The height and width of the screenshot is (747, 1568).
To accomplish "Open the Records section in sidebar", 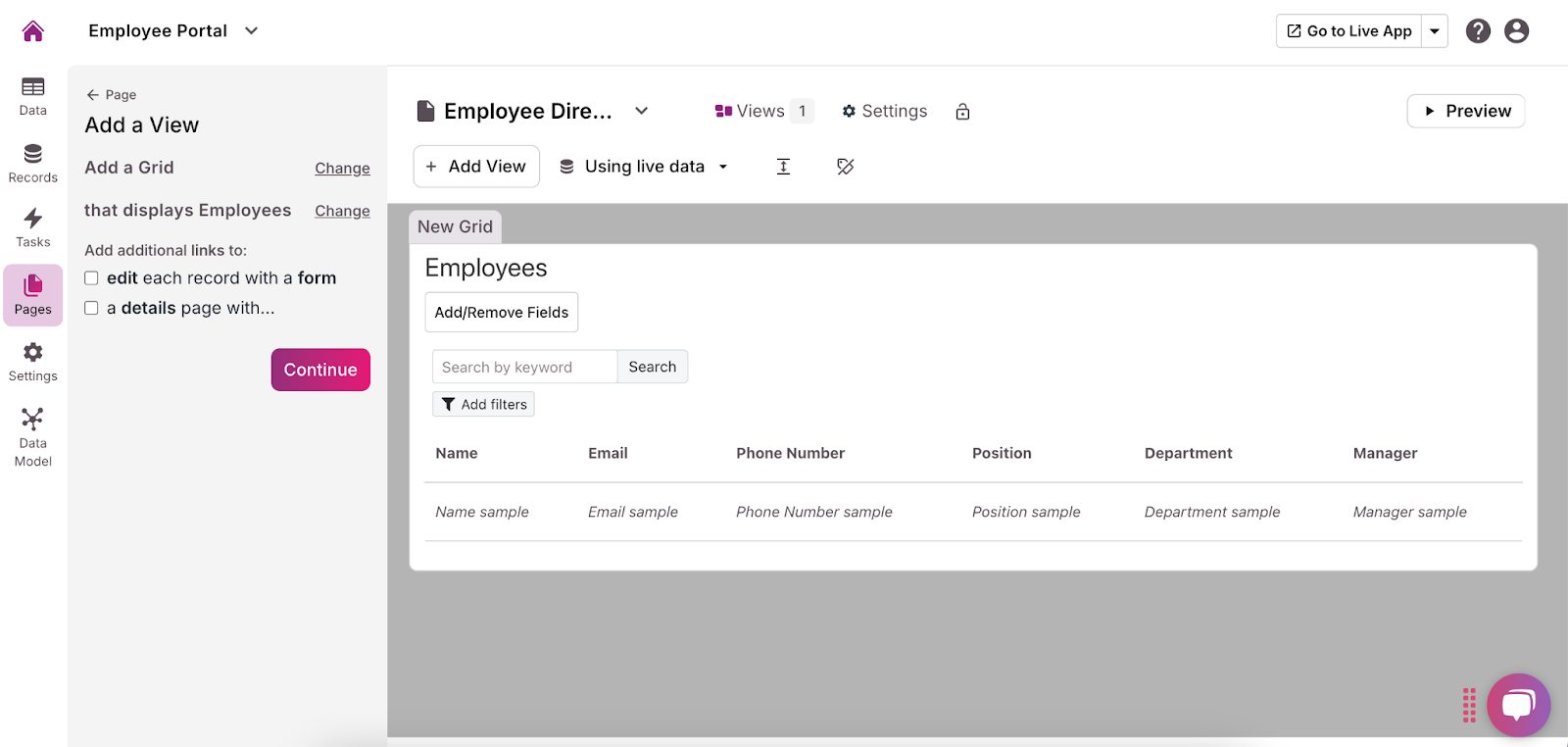I will (x=32, y=163).
